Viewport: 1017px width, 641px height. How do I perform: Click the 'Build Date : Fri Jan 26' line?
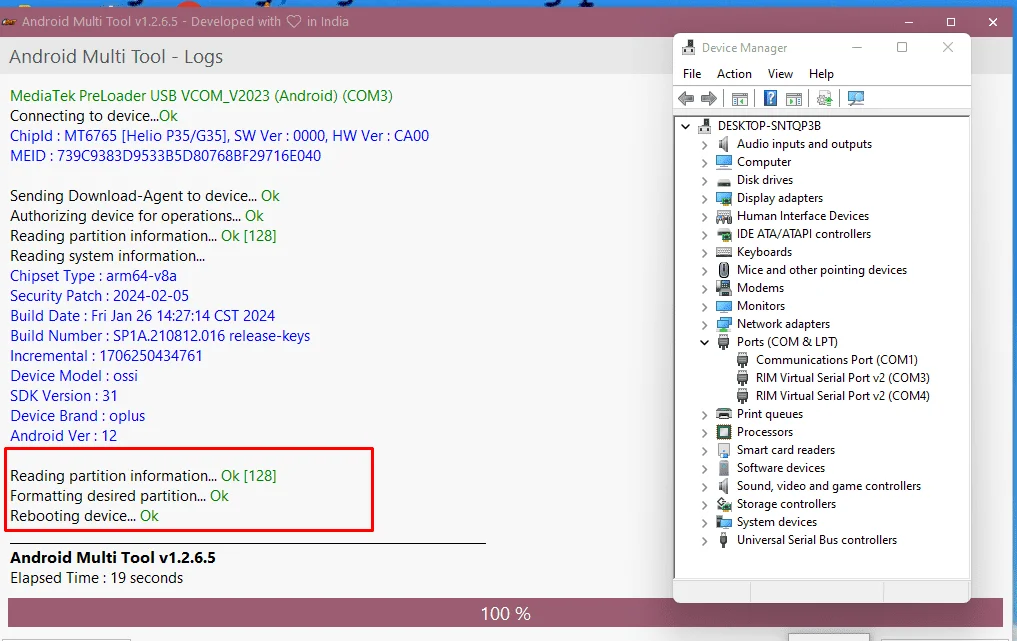coord(143,316)
